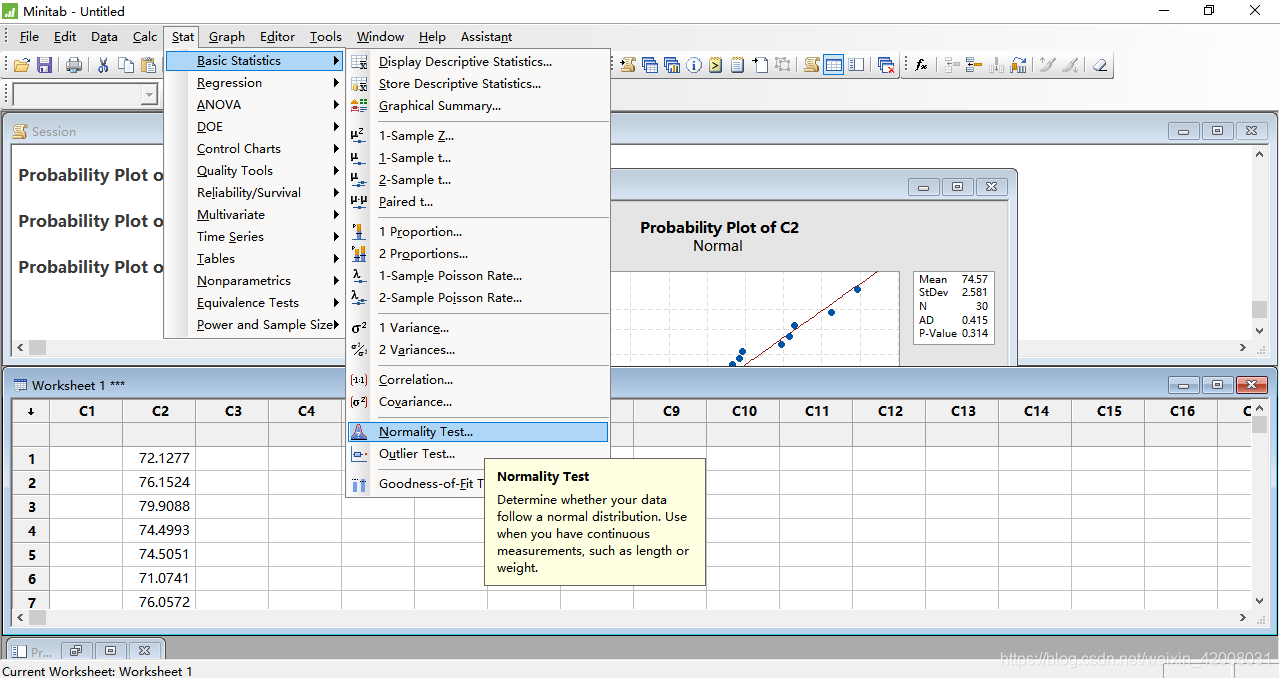The height and width of the screenshot is (678, 1280).
Task: Click the 1 Variance sigma-squared icon
Action: (359, 328)
